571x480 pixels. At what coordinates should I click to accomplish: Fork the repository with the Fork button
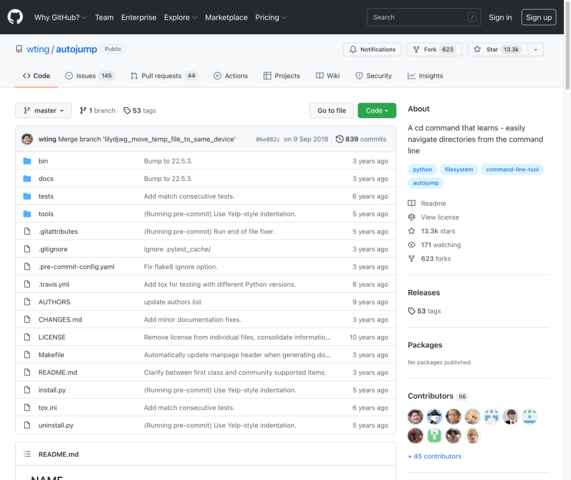point(434,50)
